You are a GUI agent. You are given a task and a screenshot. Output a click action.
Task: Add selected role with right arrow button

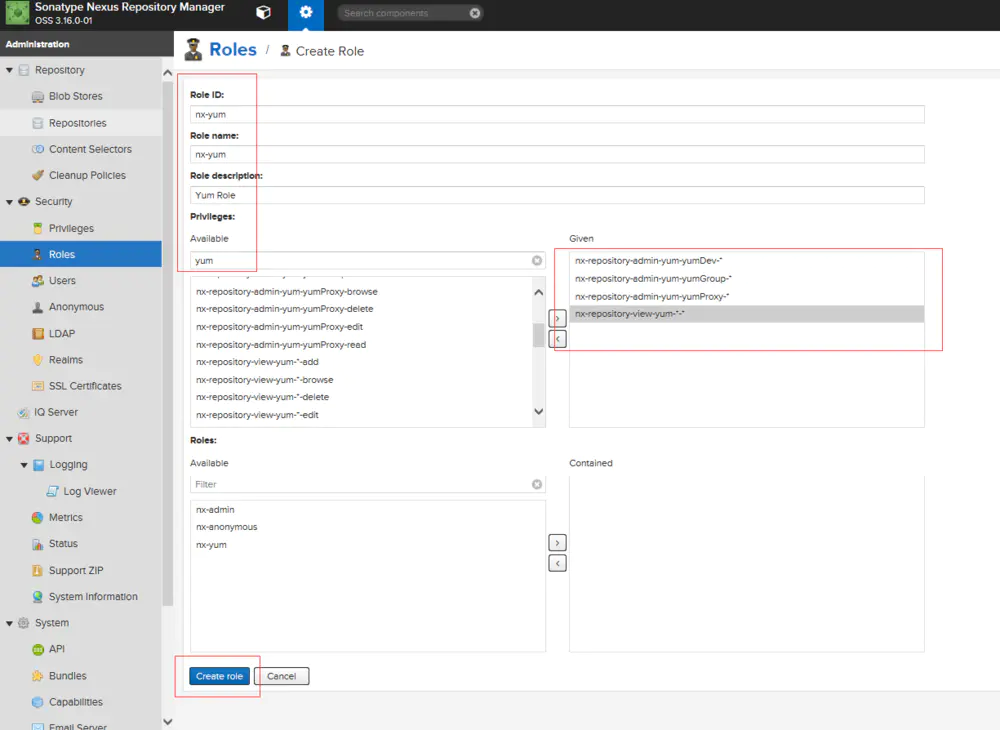pos(557,543)
